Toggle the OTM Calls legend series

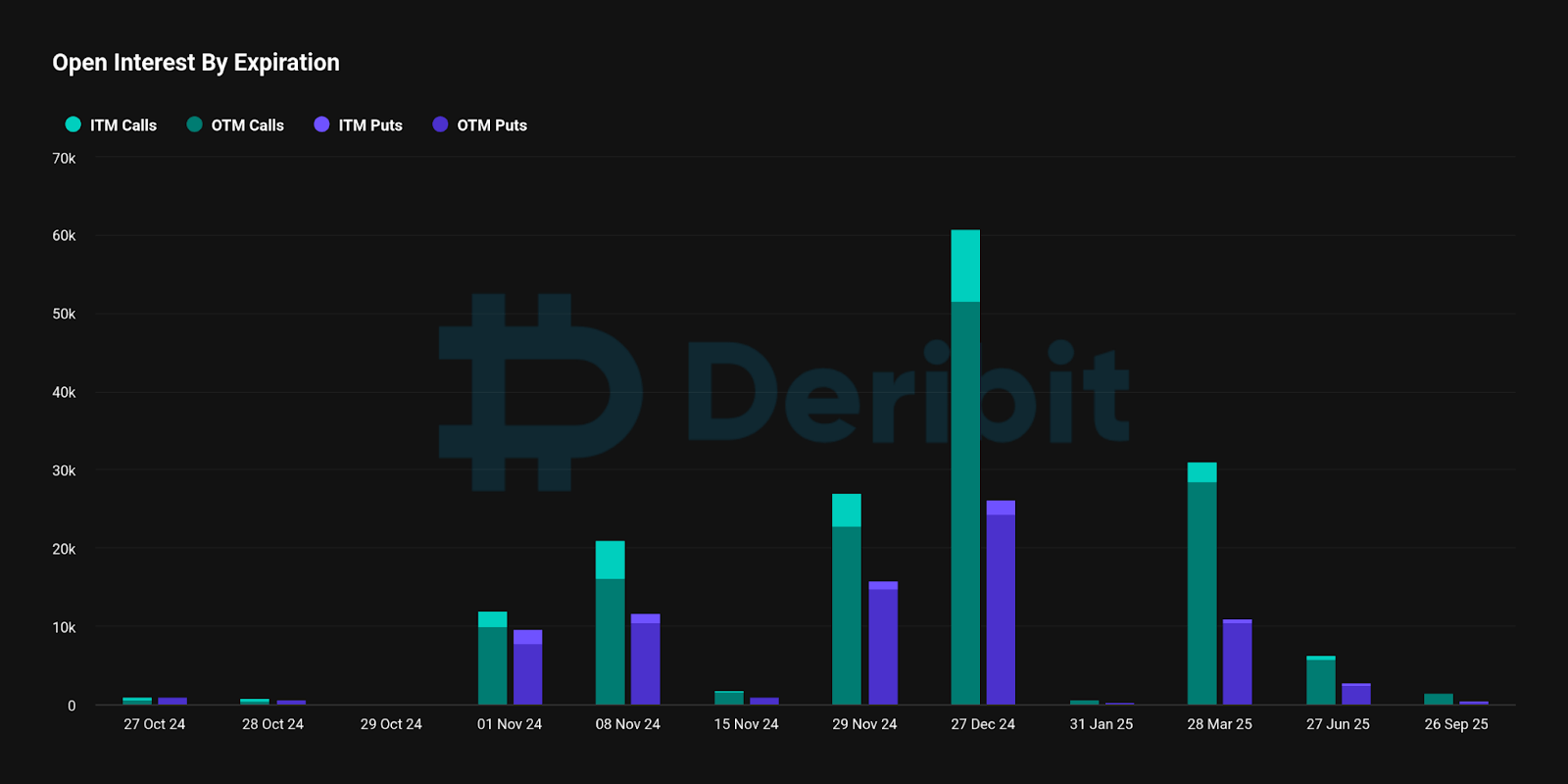(235, 124)
